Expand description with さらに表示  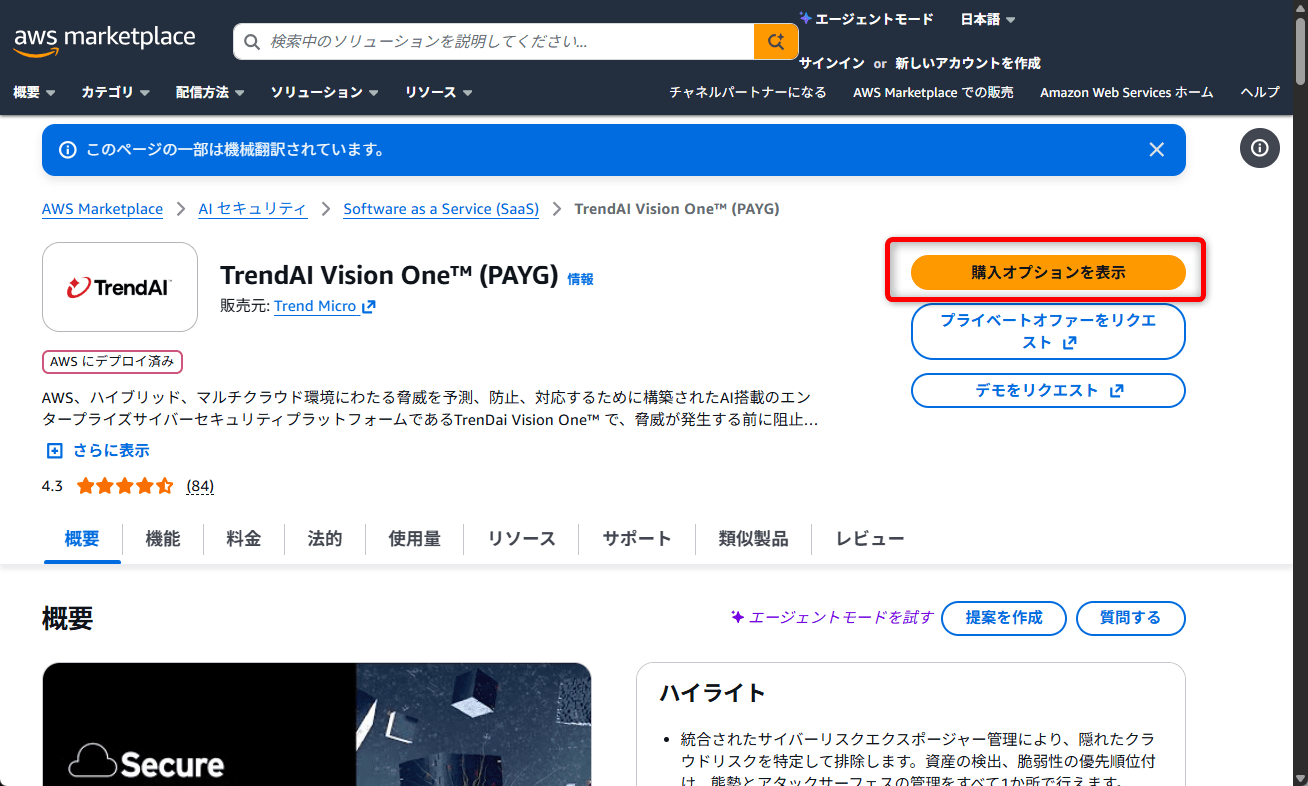pos(99,451)
